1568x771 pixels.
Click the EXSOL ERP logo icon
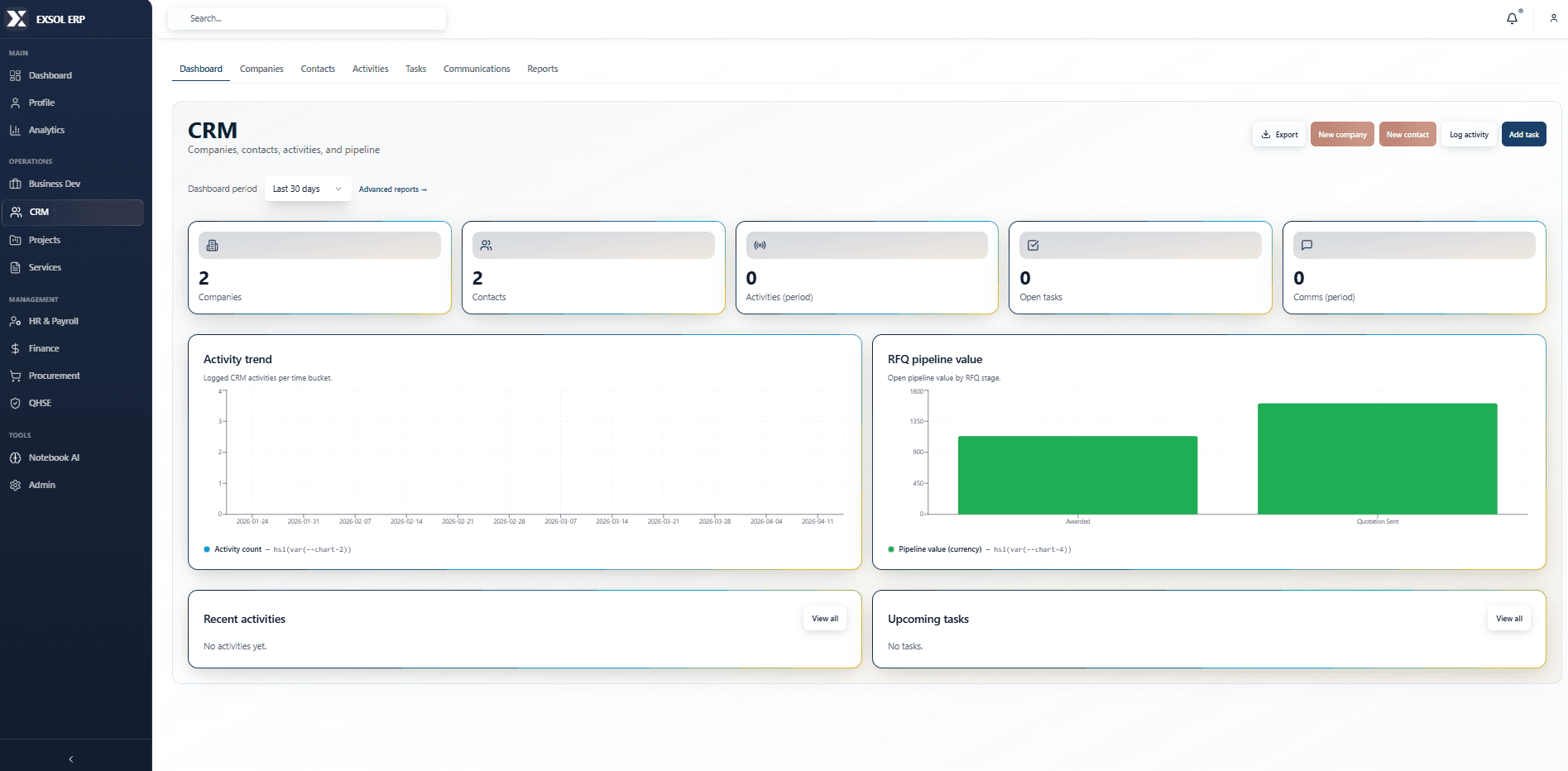[x=17, y=18]
